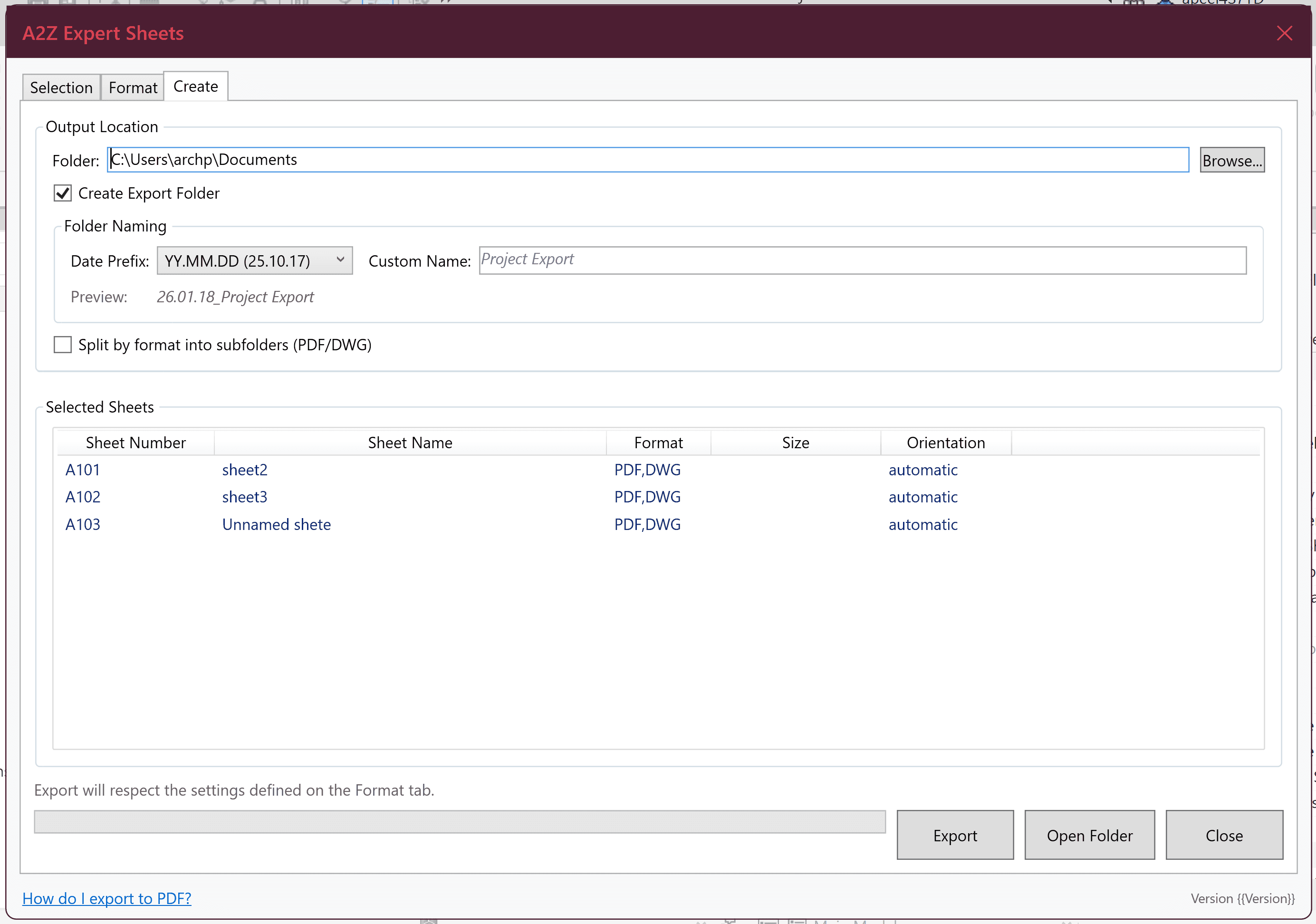Select sheet row A101
Screen dimensions: 1316x924
click(x=83, y=470)
